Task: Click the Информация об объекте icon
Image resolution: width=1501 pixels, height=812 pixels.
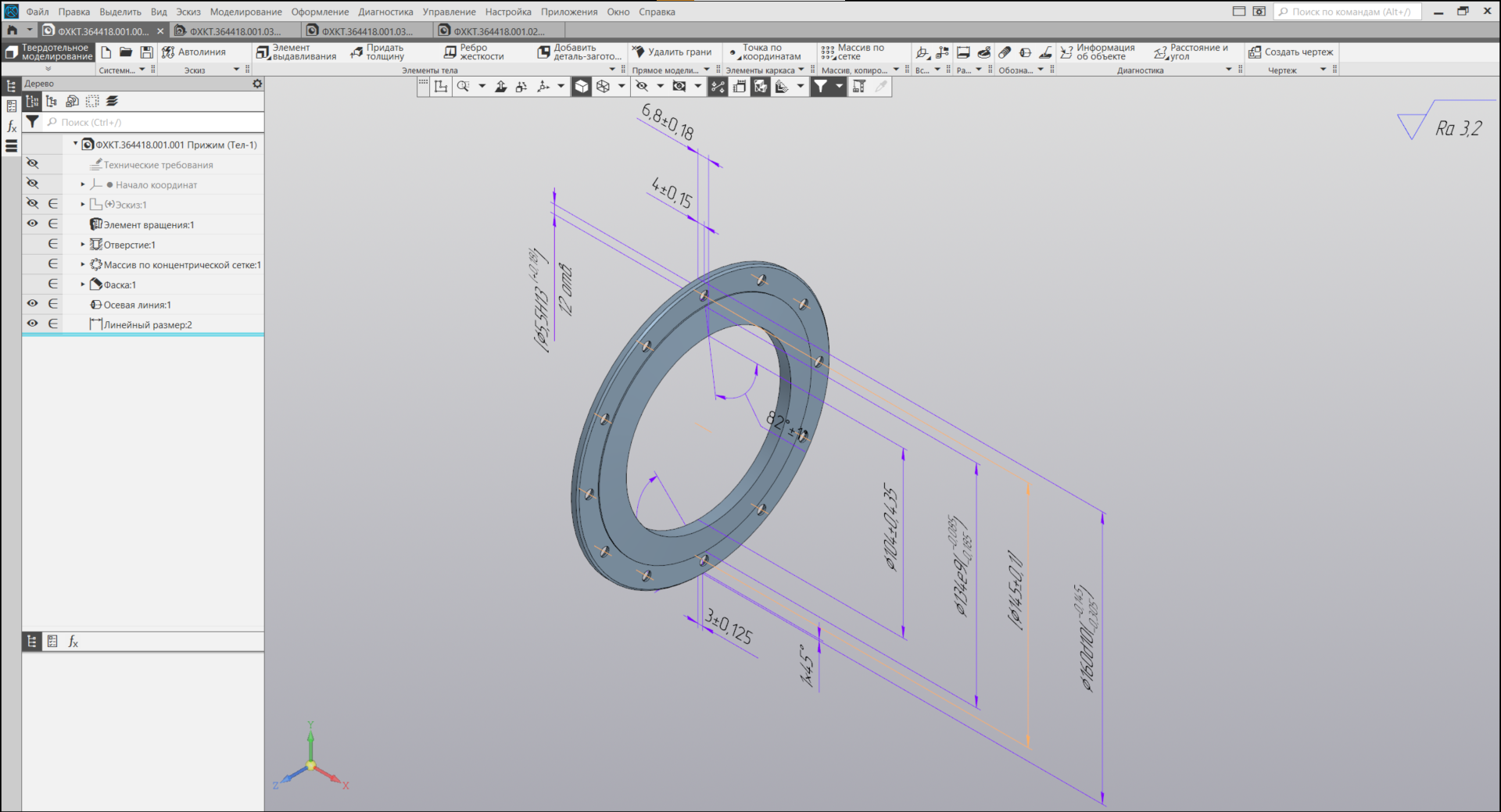Action: click(1097, 52)
